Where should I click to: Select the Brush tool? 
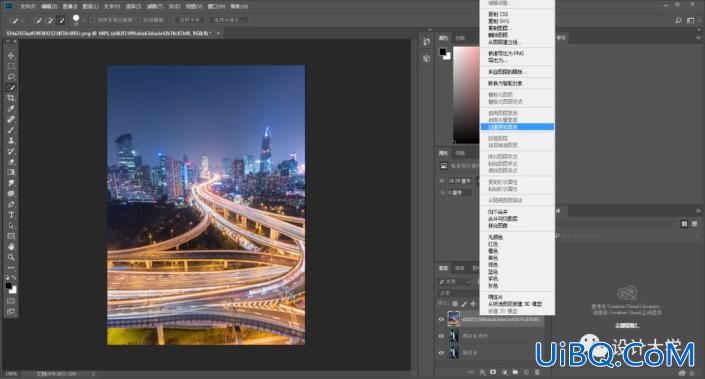11,130
